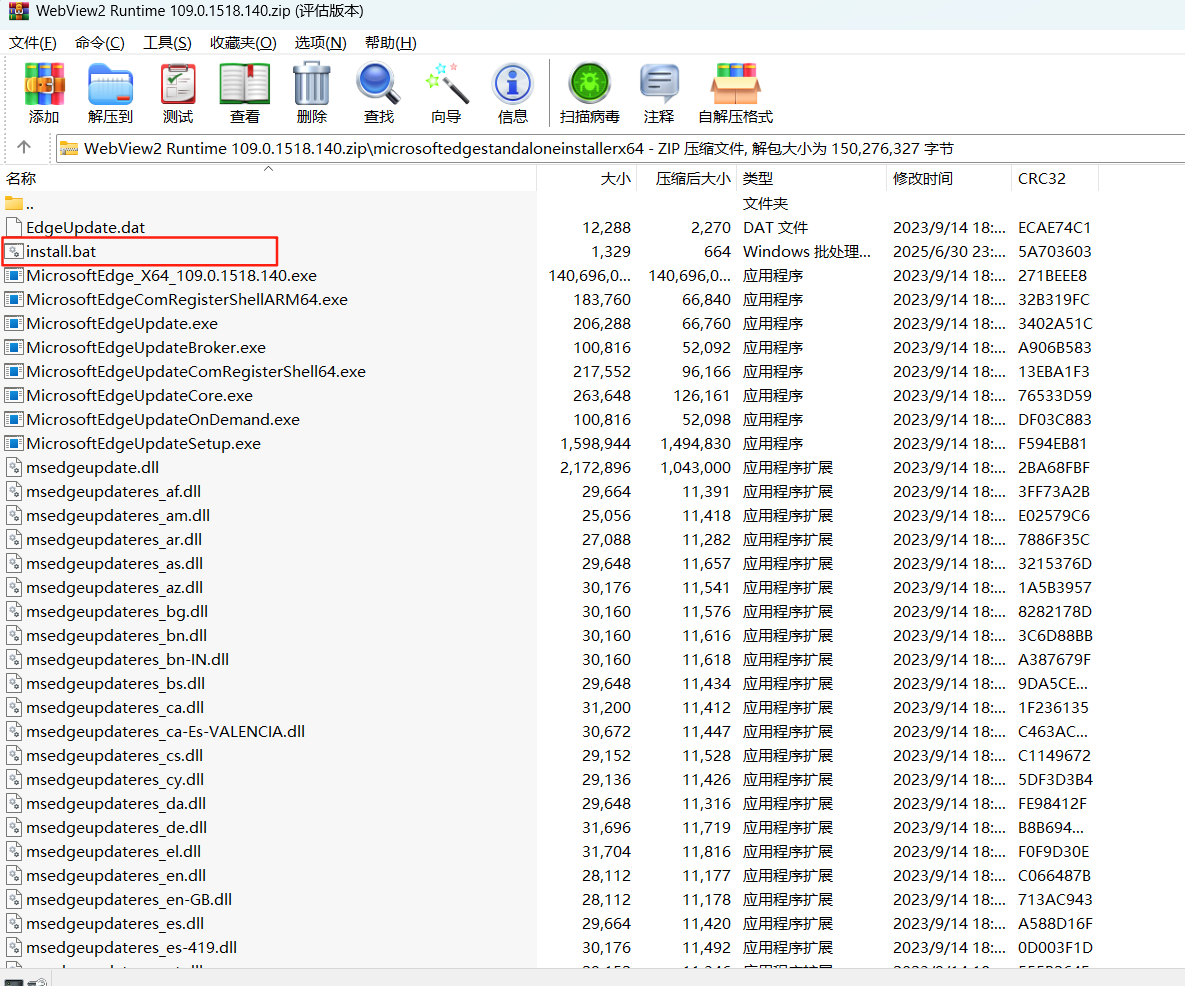This screenshot has height=986, width=1185.
Task: Select msedgeupdateres_as.dll
Action: pos(114,564)
